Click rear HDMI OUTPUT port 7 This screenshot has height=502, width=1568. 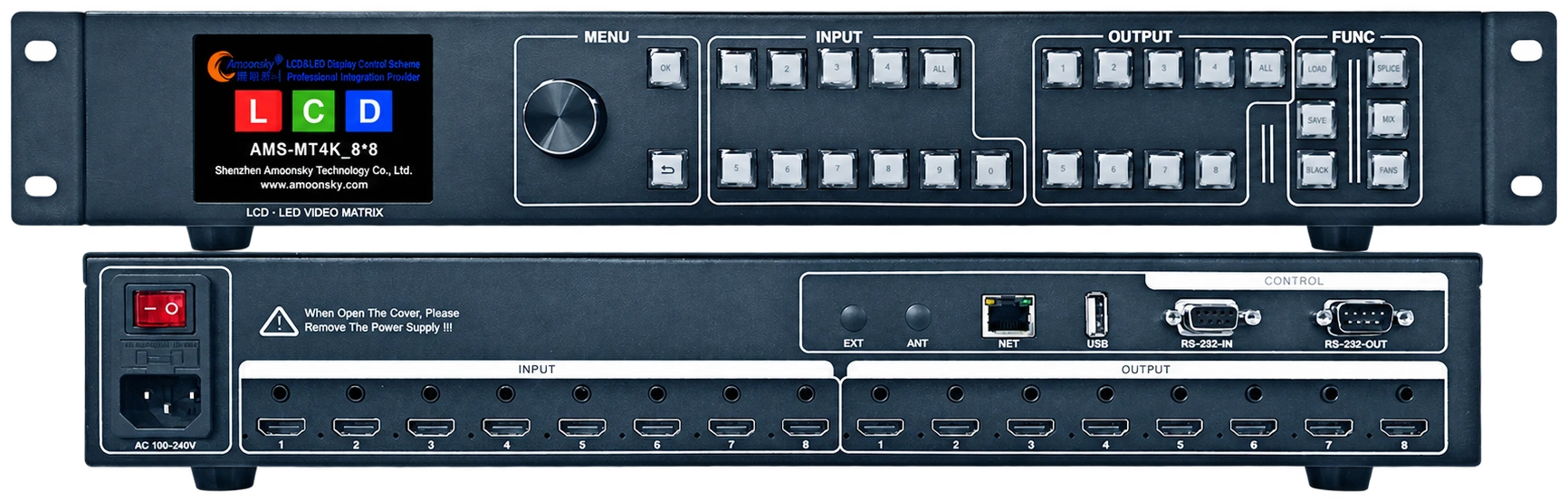[1329, 428]
